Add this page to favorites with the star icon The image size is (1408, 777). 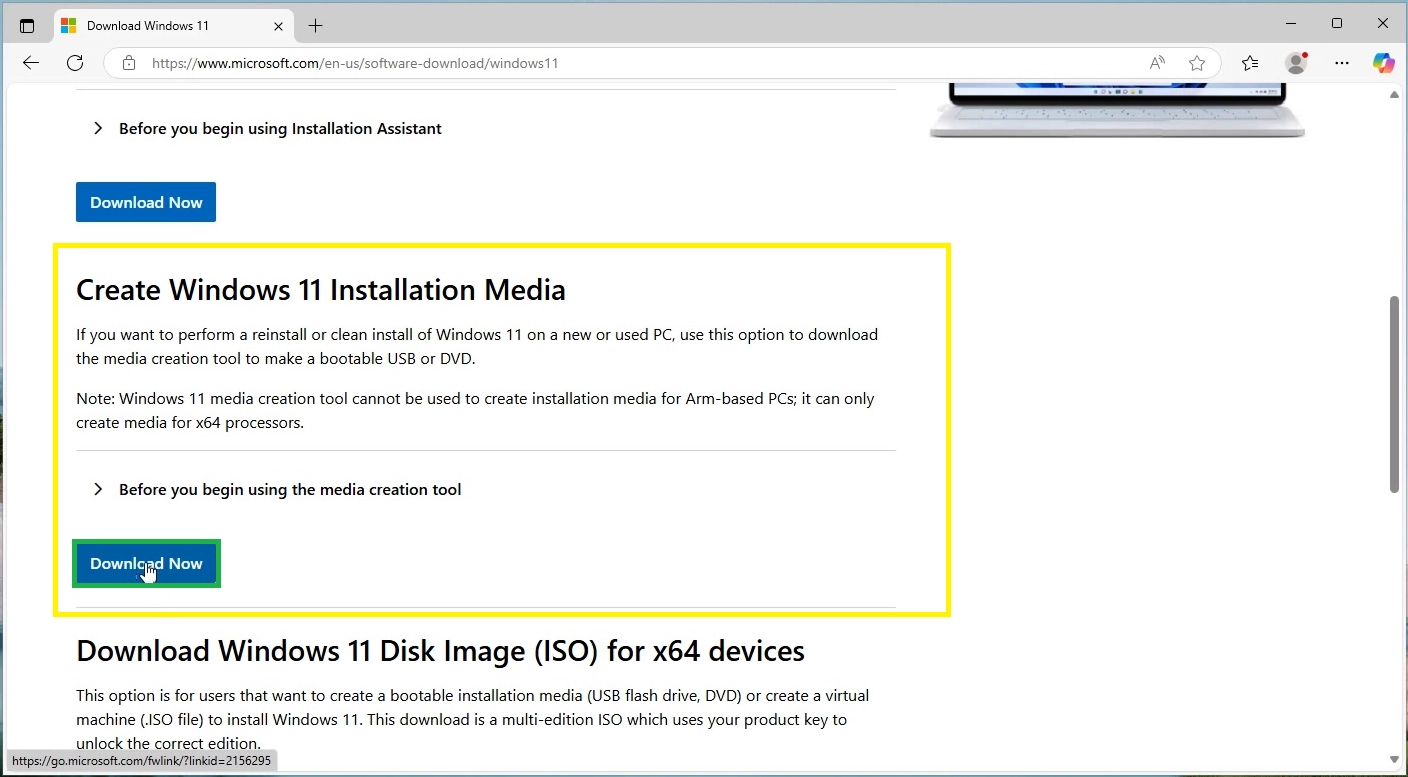coord(1197,63)
